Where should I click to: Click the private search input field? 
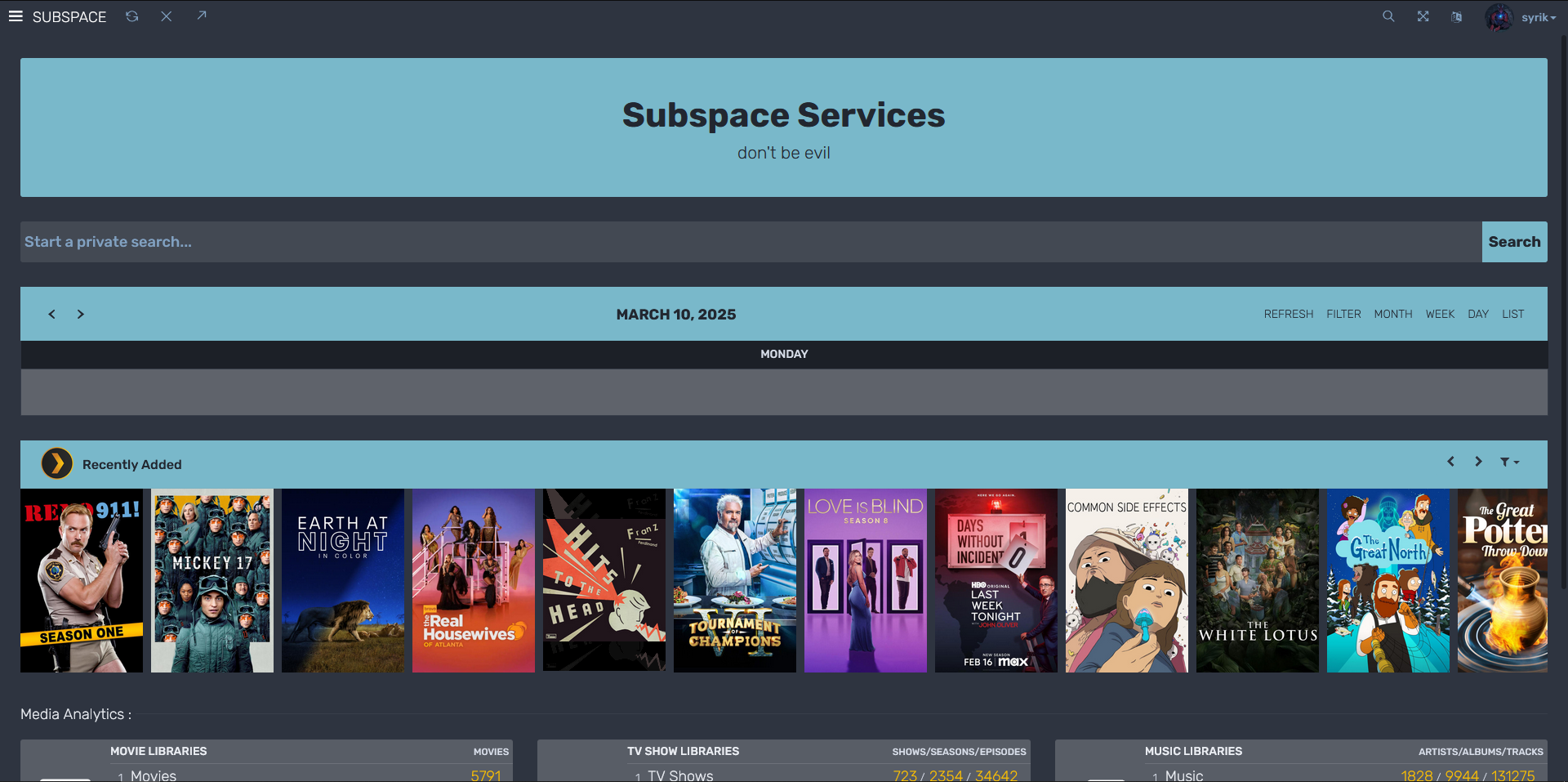751,242
